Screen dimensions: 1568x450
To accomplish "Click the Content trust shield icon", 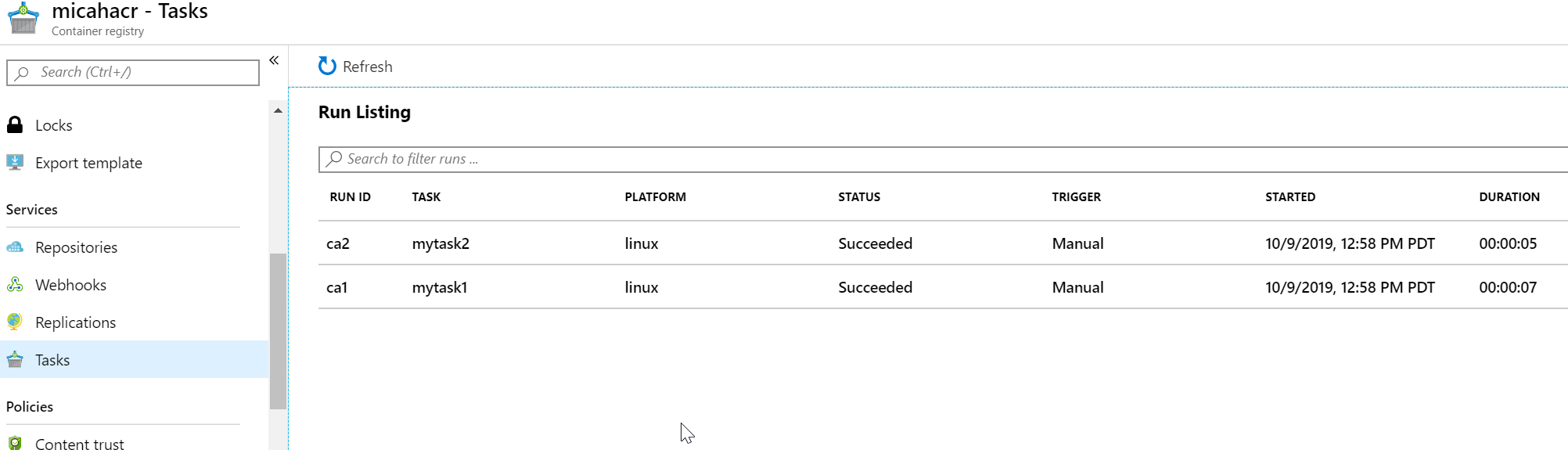I will coord(15,443).
